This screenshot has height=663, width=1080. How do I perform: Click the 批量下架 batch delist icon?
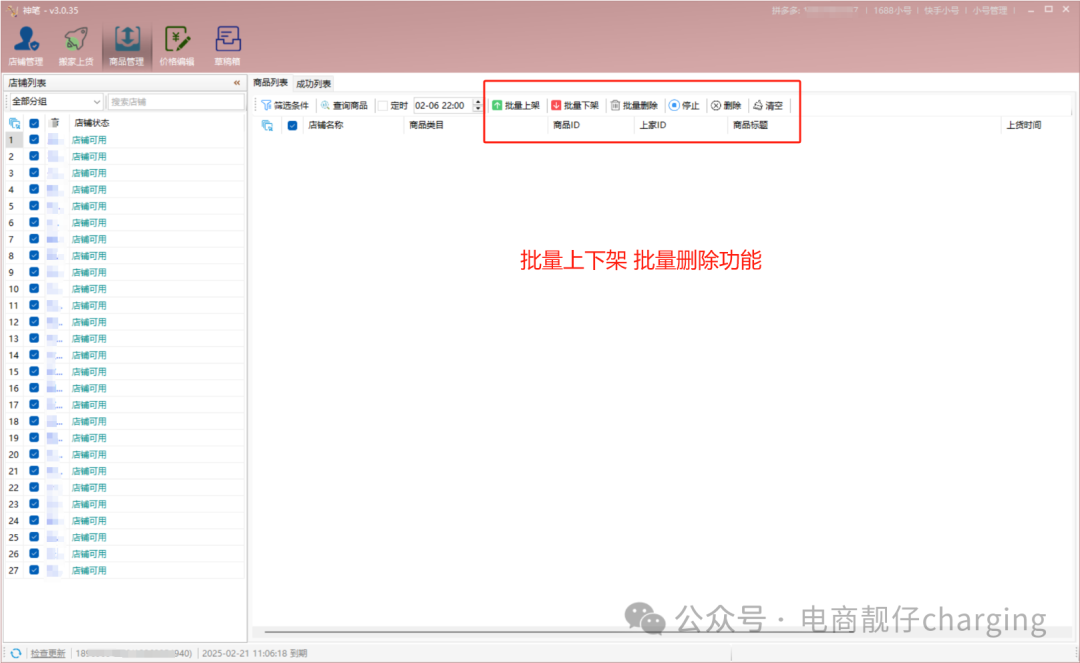(554, 104)
